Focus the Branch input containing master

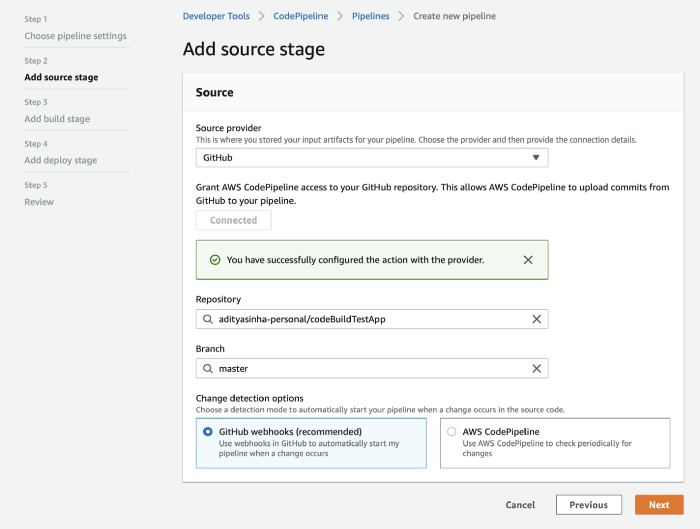[372, 369]
